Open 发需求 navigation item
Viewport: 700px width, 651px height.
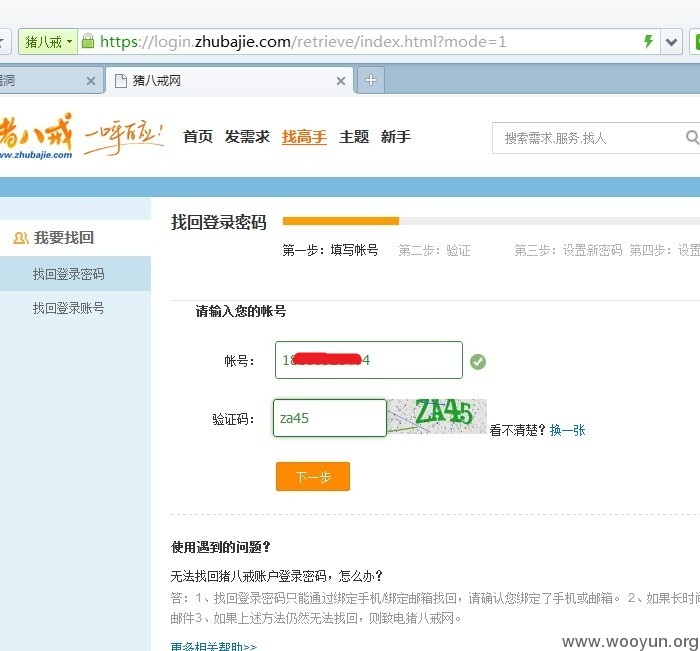point(247,137)
